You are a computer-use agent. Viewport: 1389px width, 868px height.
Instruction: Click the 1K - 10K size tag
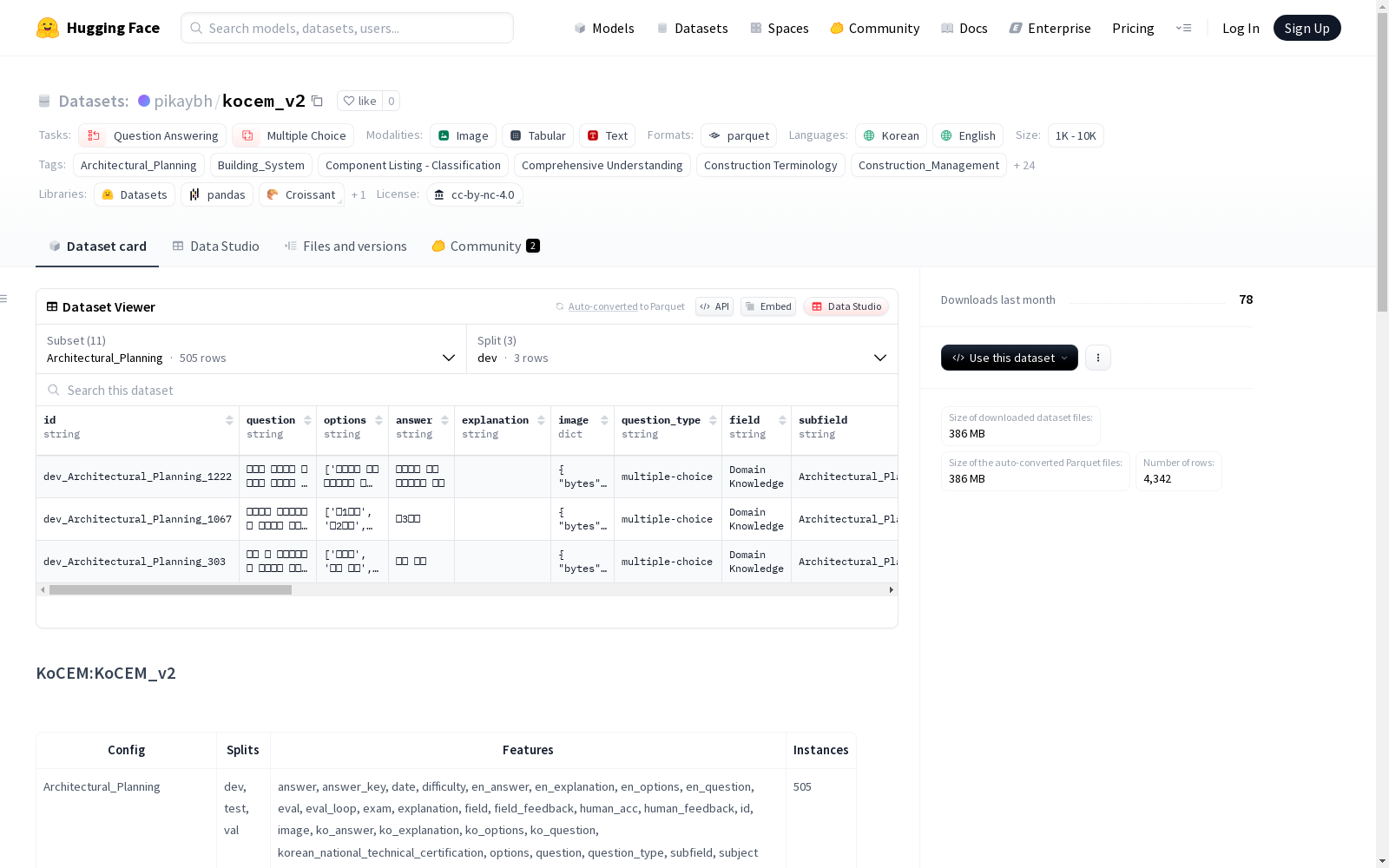(1076, 135)
